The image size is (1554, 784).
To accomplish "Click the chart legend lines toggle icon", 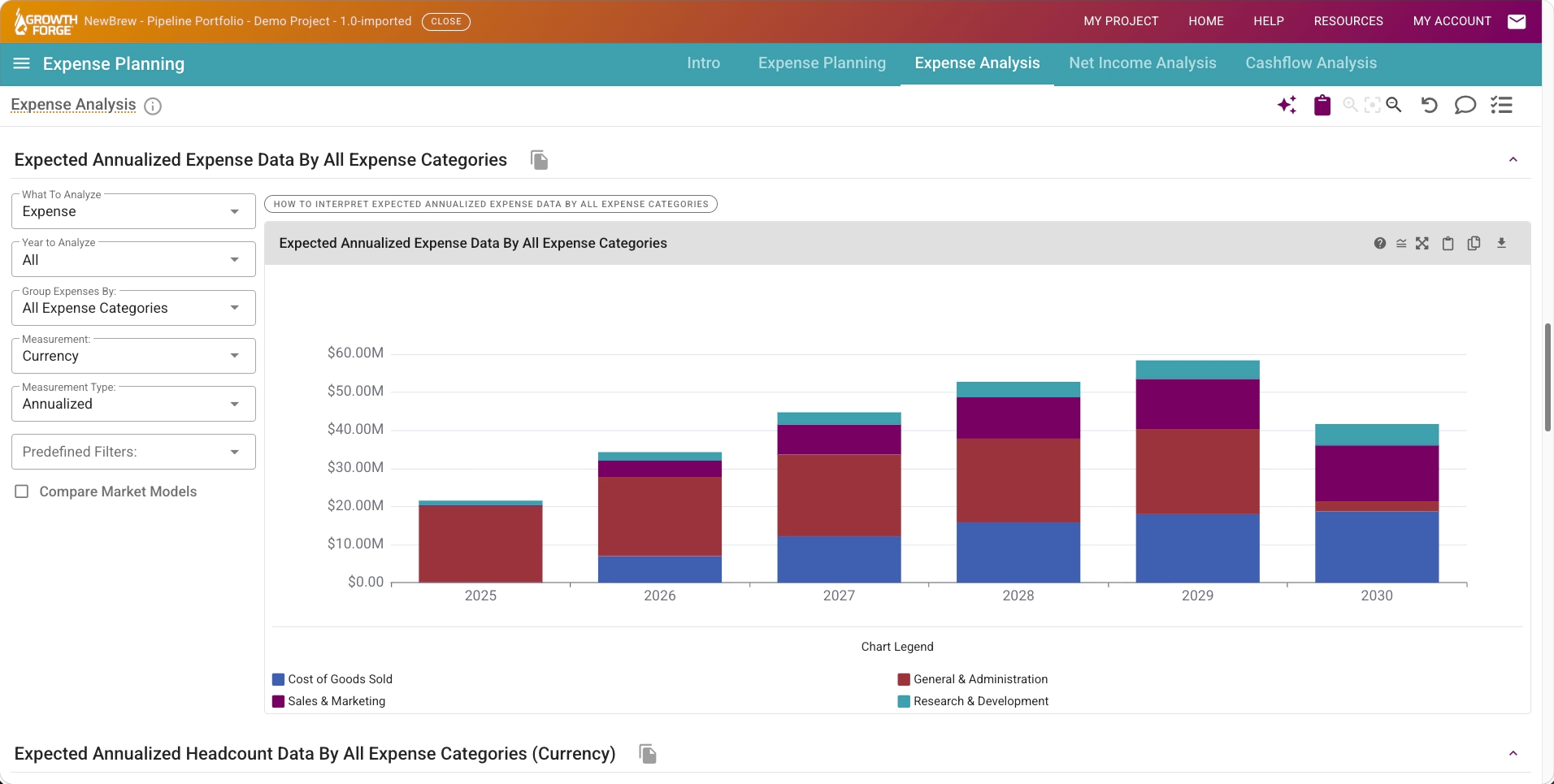I will click(1401, 243).
